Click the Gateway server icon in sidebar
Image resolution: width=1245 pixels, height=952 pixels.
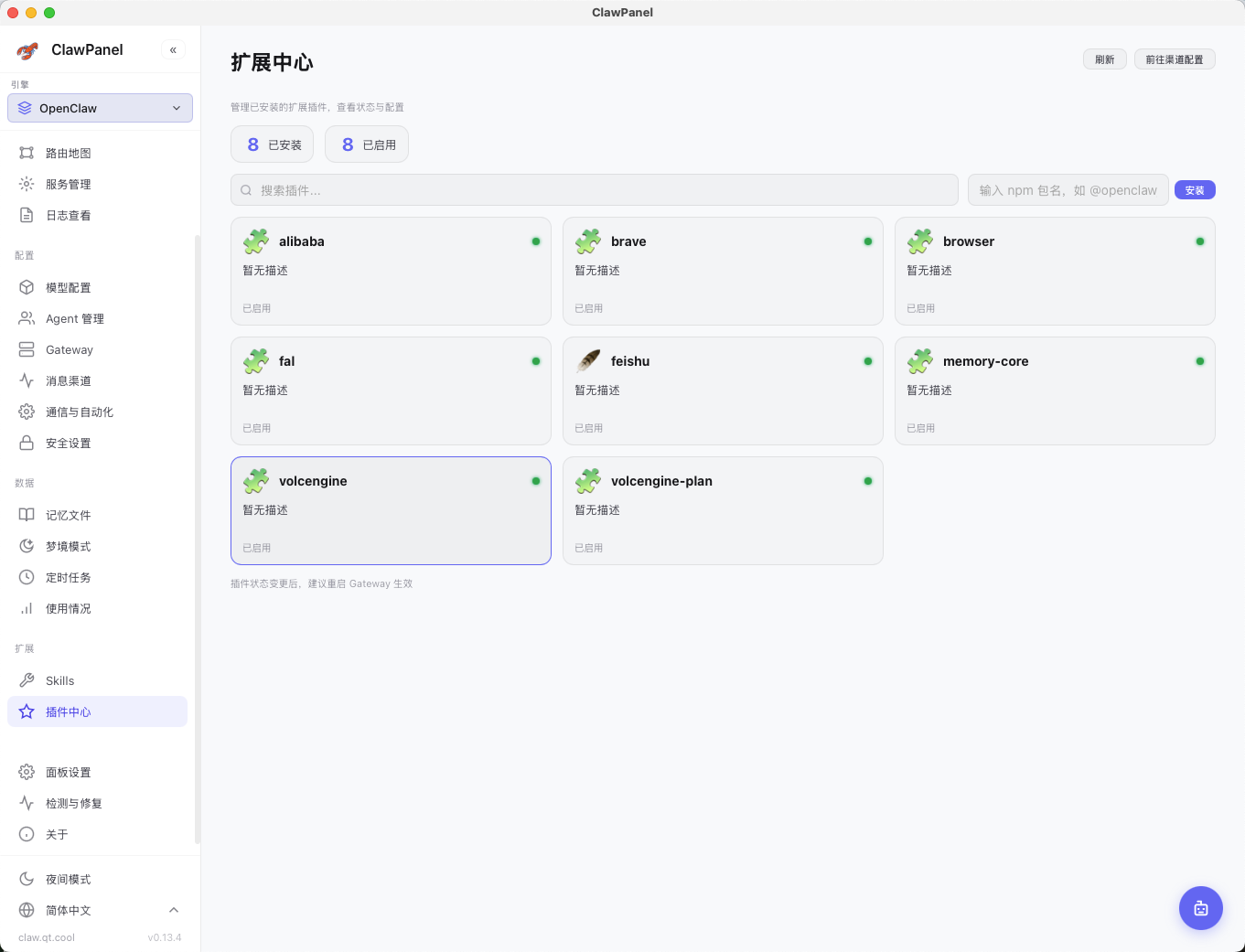[27, 349]
